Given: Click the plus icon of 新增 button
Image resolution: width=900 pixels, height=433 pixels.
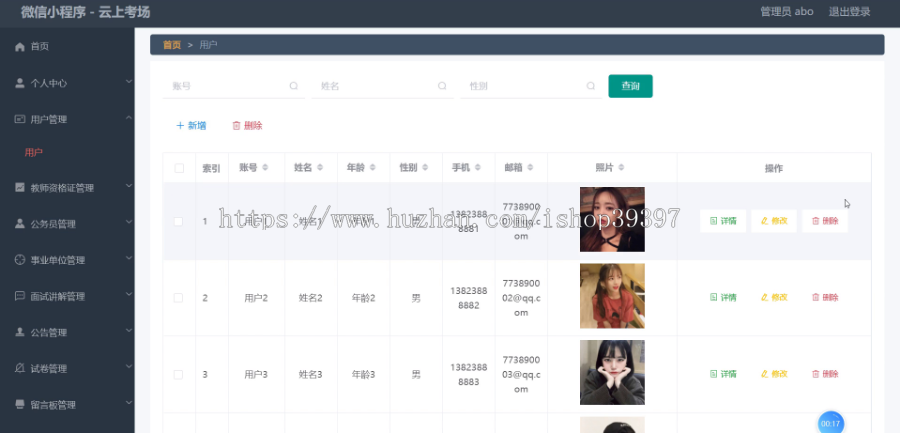Looking at the screenshot, I should [180, 126].
